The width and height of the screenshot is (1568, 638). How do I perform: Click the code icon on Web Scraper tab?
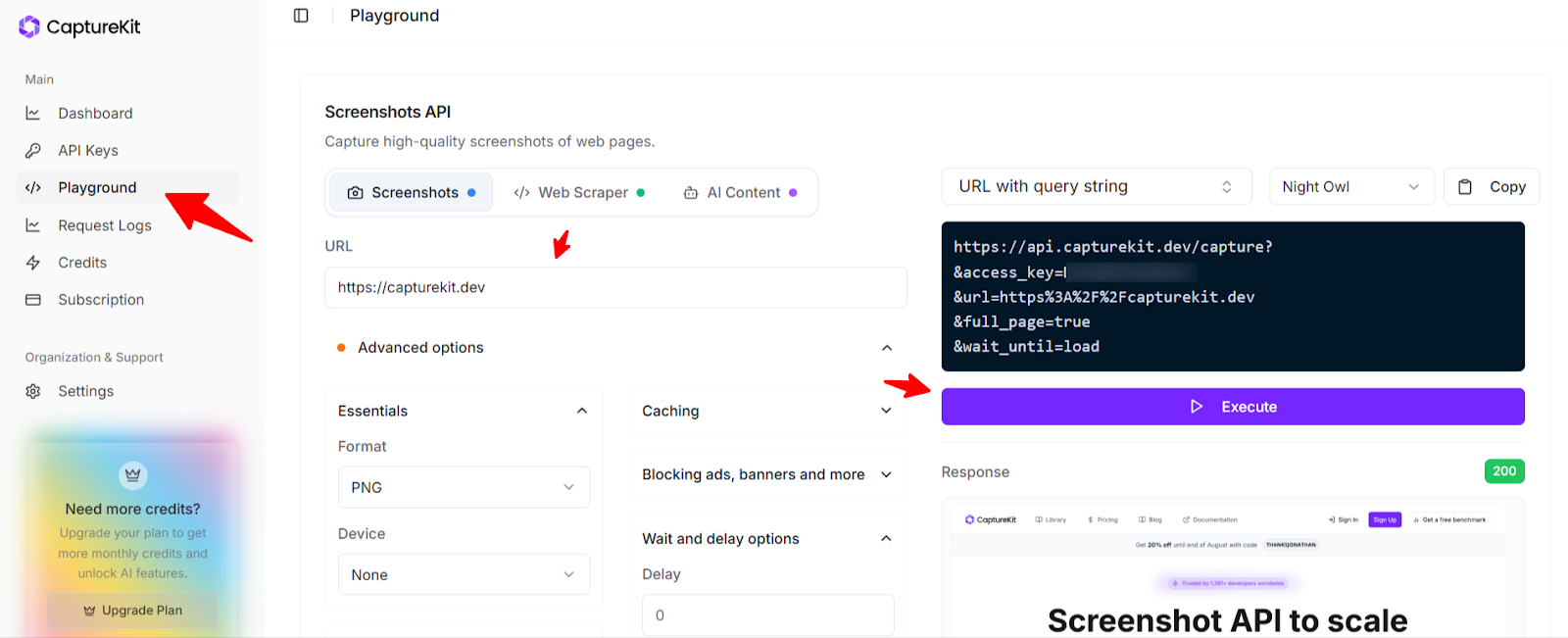coord(522,193)
